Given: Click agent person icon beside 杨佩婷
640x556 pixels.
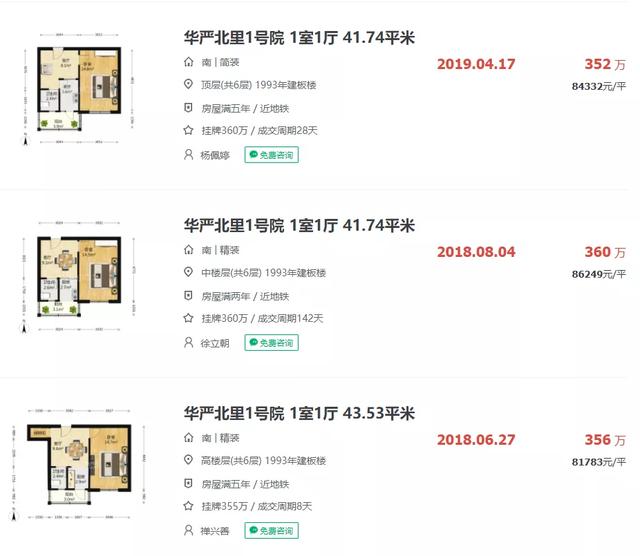Looking at the screenshot, I should [x=188, y=155].
